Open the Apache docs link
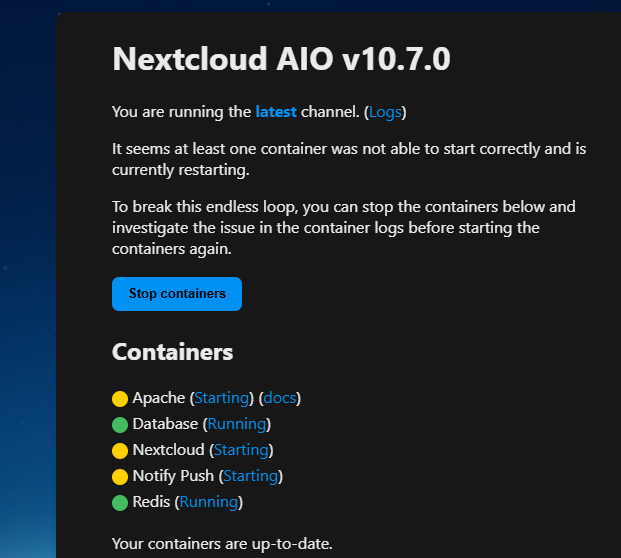Image resolution: width=621 pixels, height=558 pixels. point(280,398)
